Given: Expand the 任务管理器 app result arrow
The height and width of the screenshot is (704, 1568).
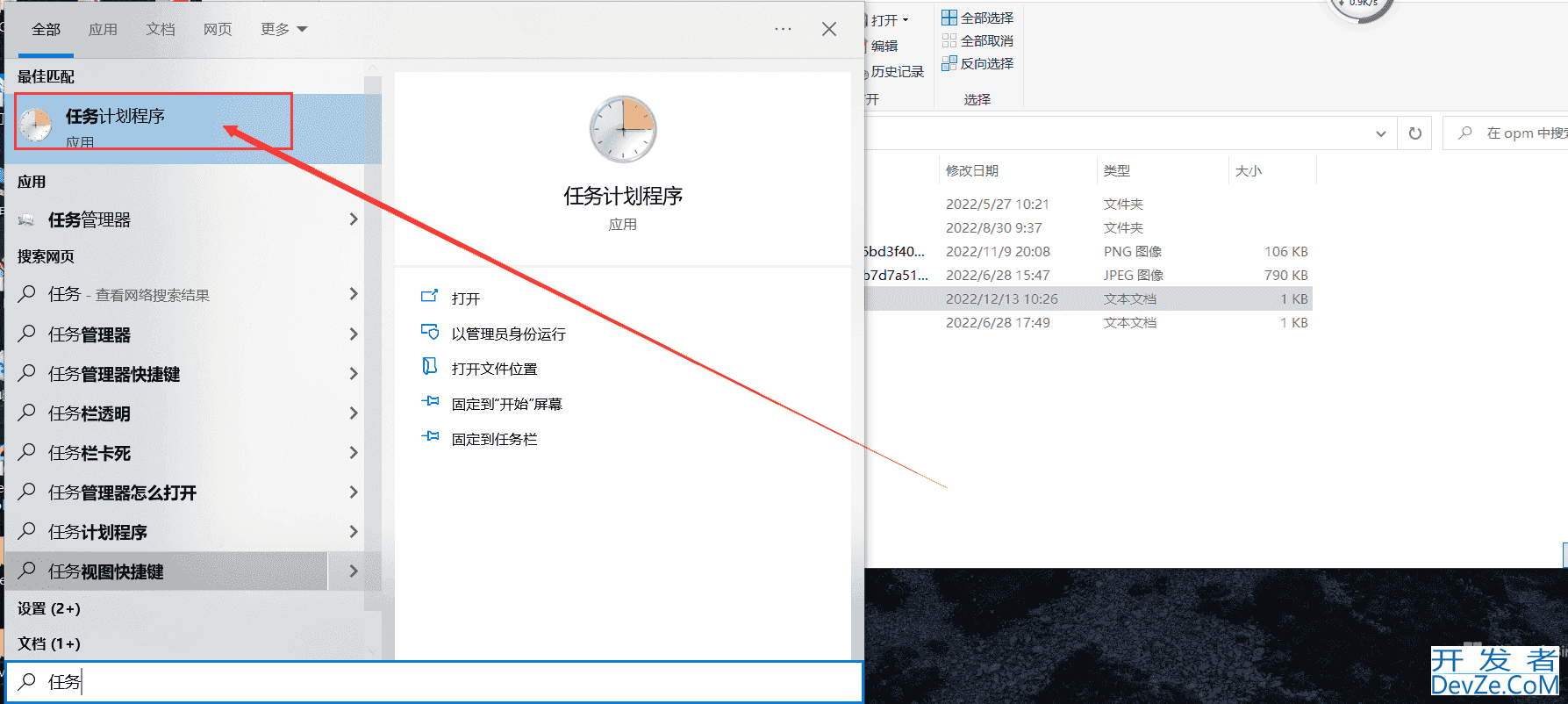Looking at the screenshot, I should pos(354,219).
